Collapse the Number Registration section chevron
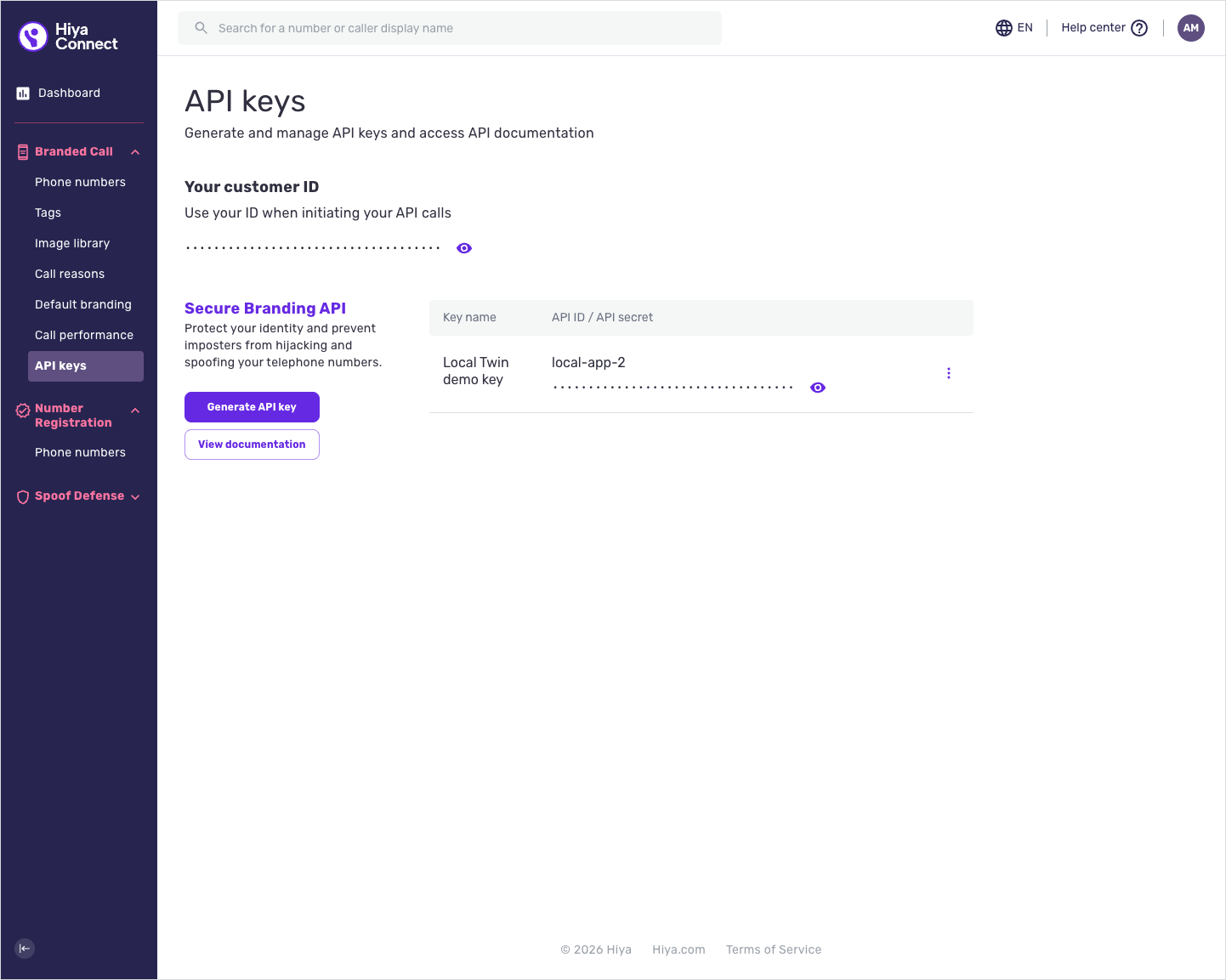This screenshot has height=980, width=1226. point(135,411)
